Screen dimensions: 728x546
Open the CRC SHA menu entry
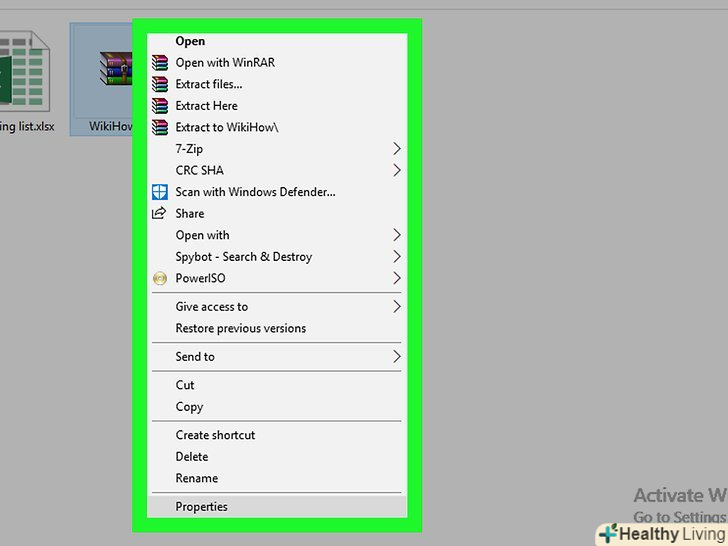277,170
